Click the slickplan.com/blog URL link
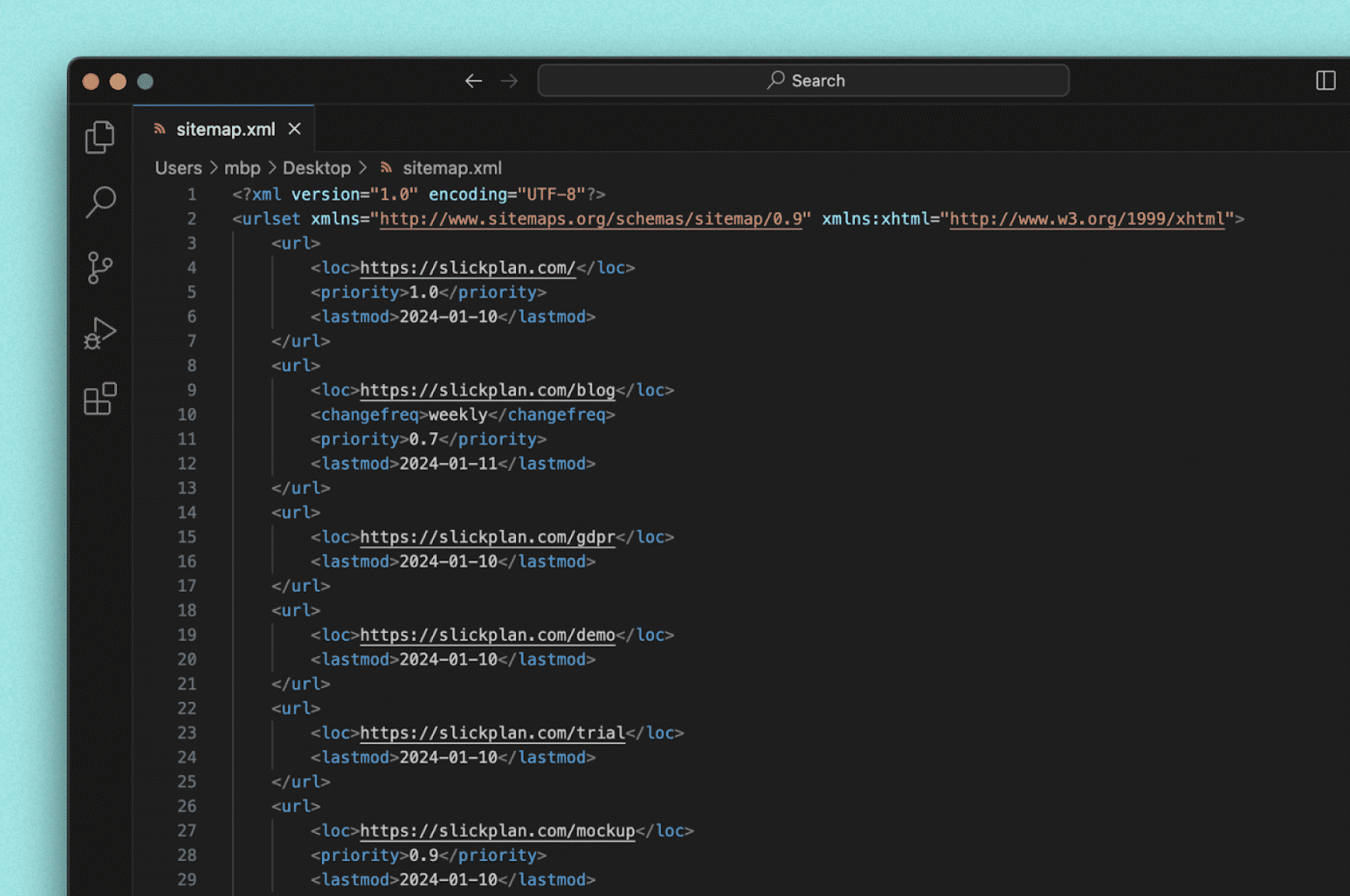 (487, 390)
